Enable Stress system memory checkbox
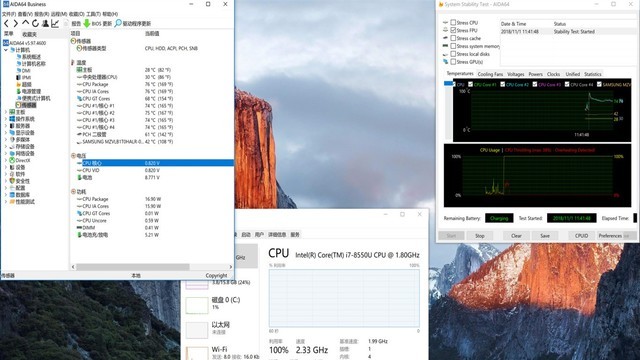640x360 pixels. click(453, 46)
